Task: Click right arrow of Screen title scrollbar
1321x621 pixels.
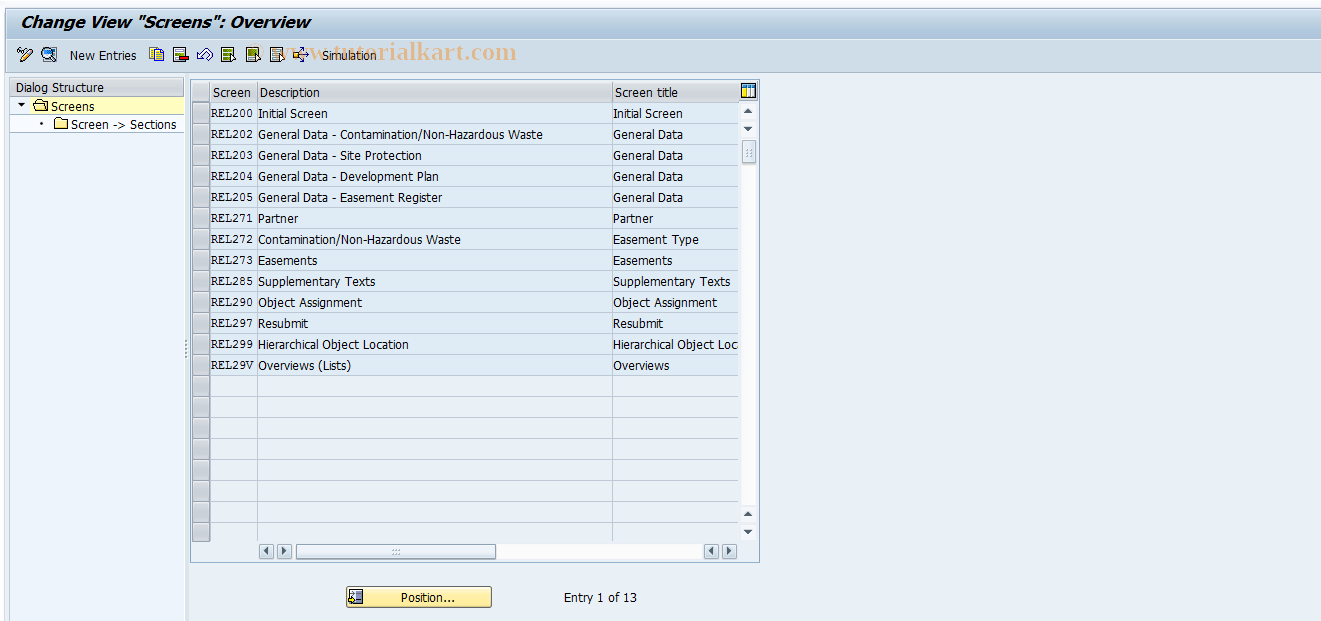Action: [x=729, y=551]
